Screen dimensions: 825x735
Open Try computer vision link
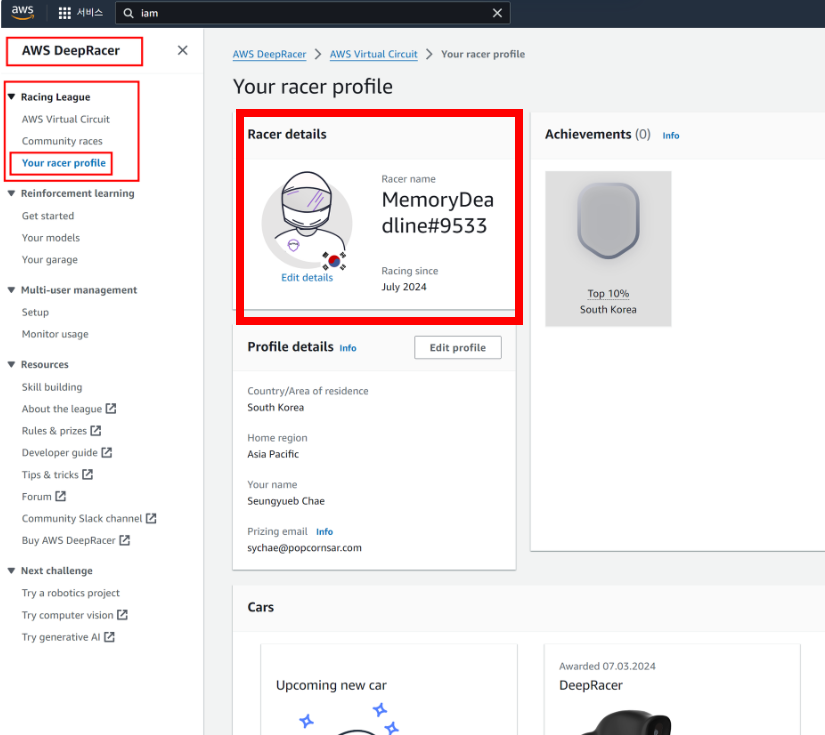(67, 615)
